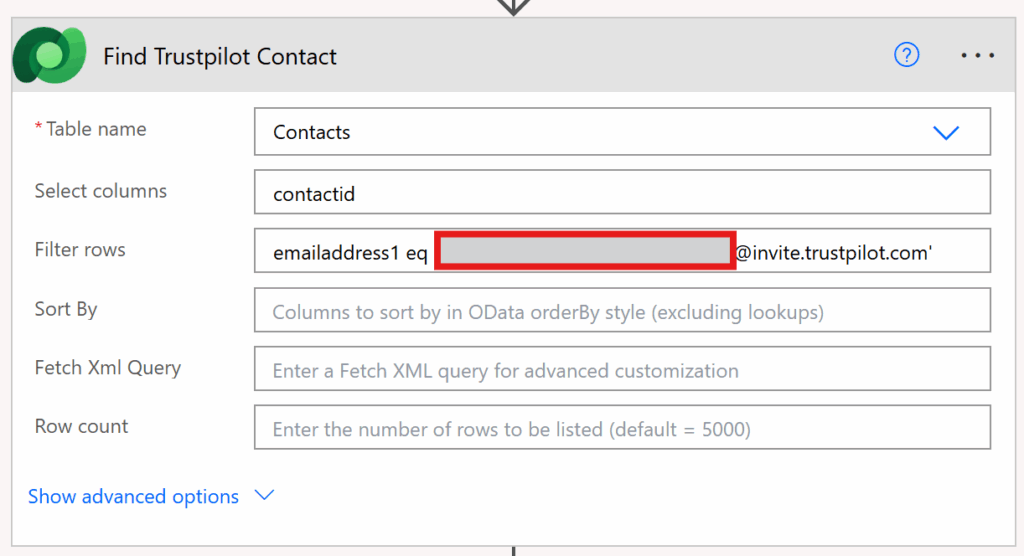
Task: Expand the Table name dropdown chevron
Action: point(945,133)
